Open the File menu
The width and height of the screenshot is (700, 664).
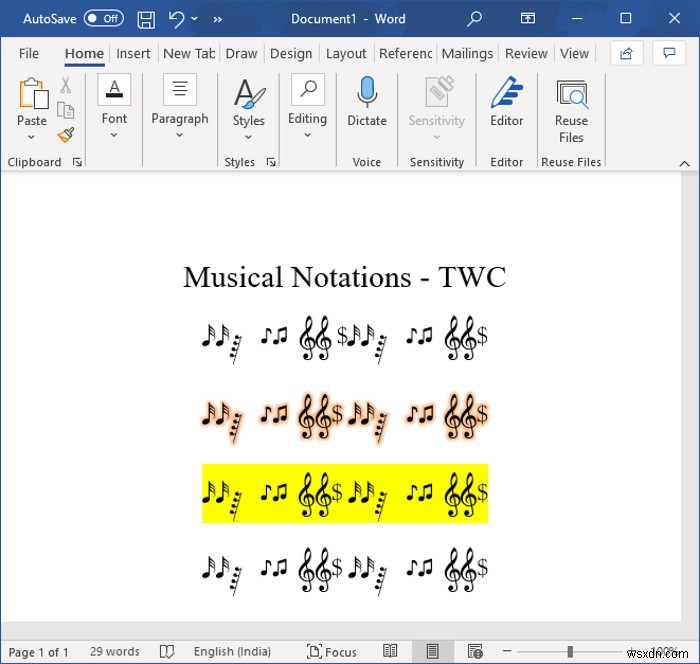click(29, 54)
